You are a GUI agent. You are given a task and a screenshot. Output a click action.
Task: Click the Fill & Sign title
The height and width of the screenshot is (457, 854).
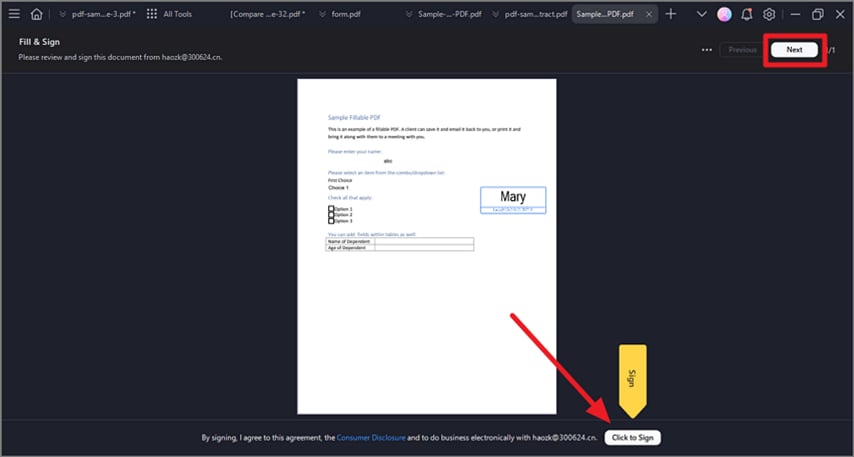click(39, 42)
